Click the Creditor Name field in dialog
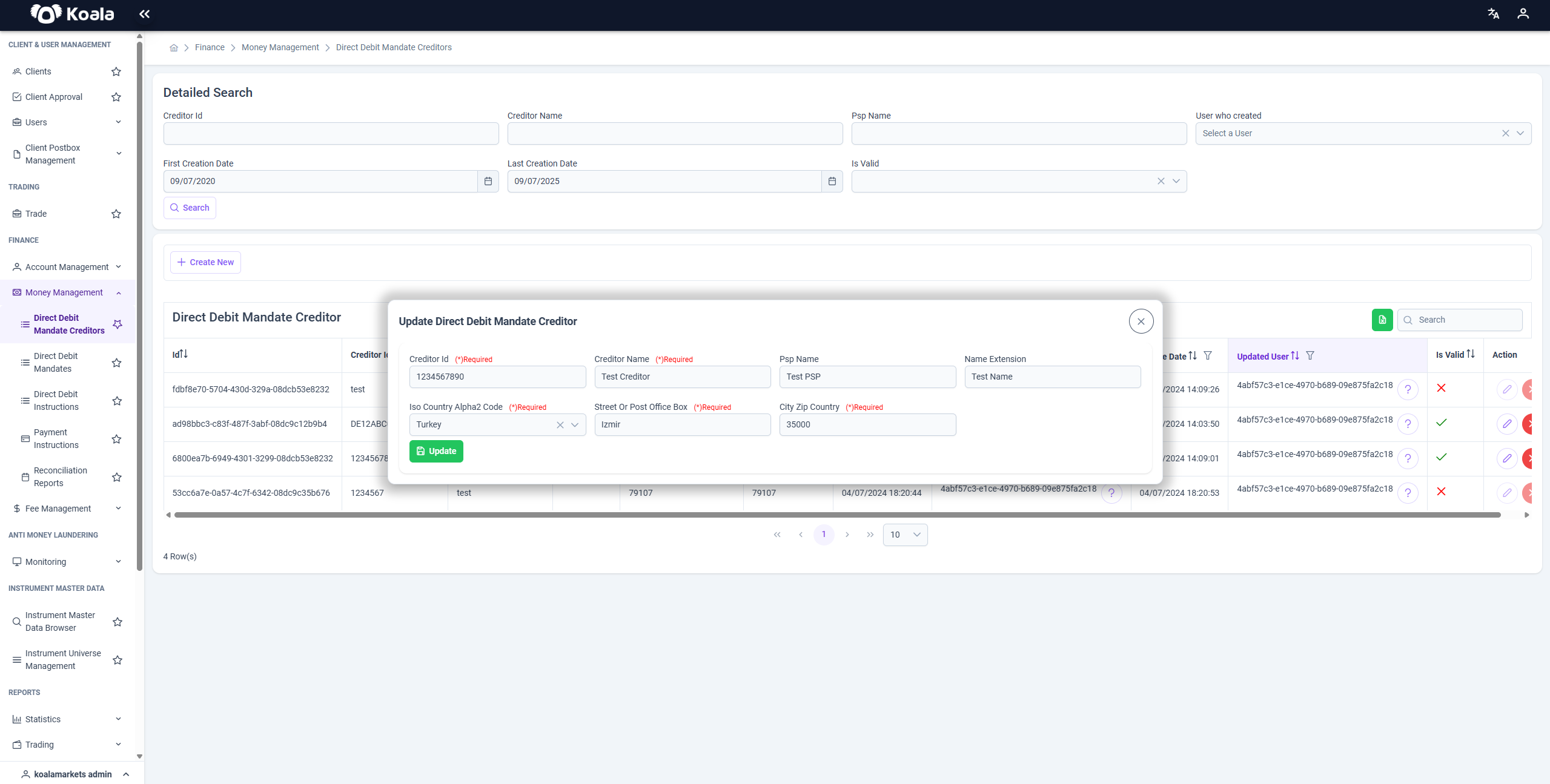 click(682, 377)
